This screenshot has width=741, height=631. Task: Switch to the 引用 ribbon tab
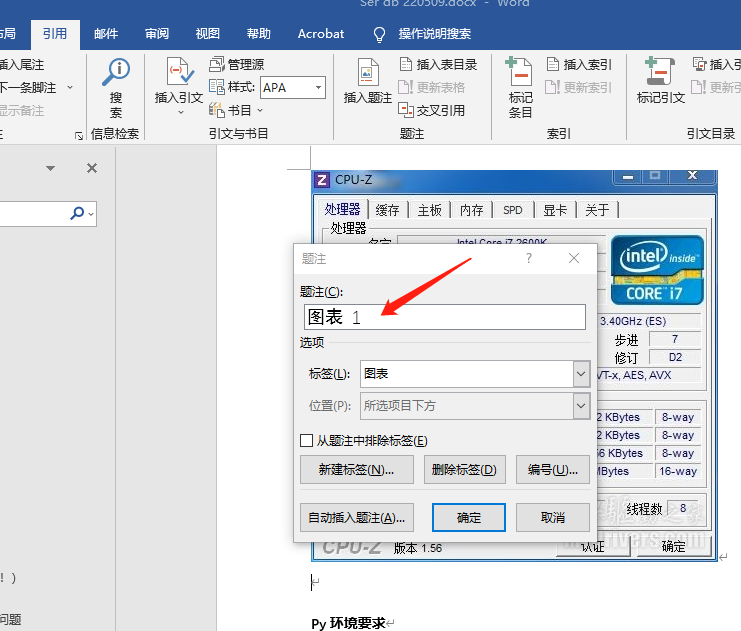(x=55, y=34)
